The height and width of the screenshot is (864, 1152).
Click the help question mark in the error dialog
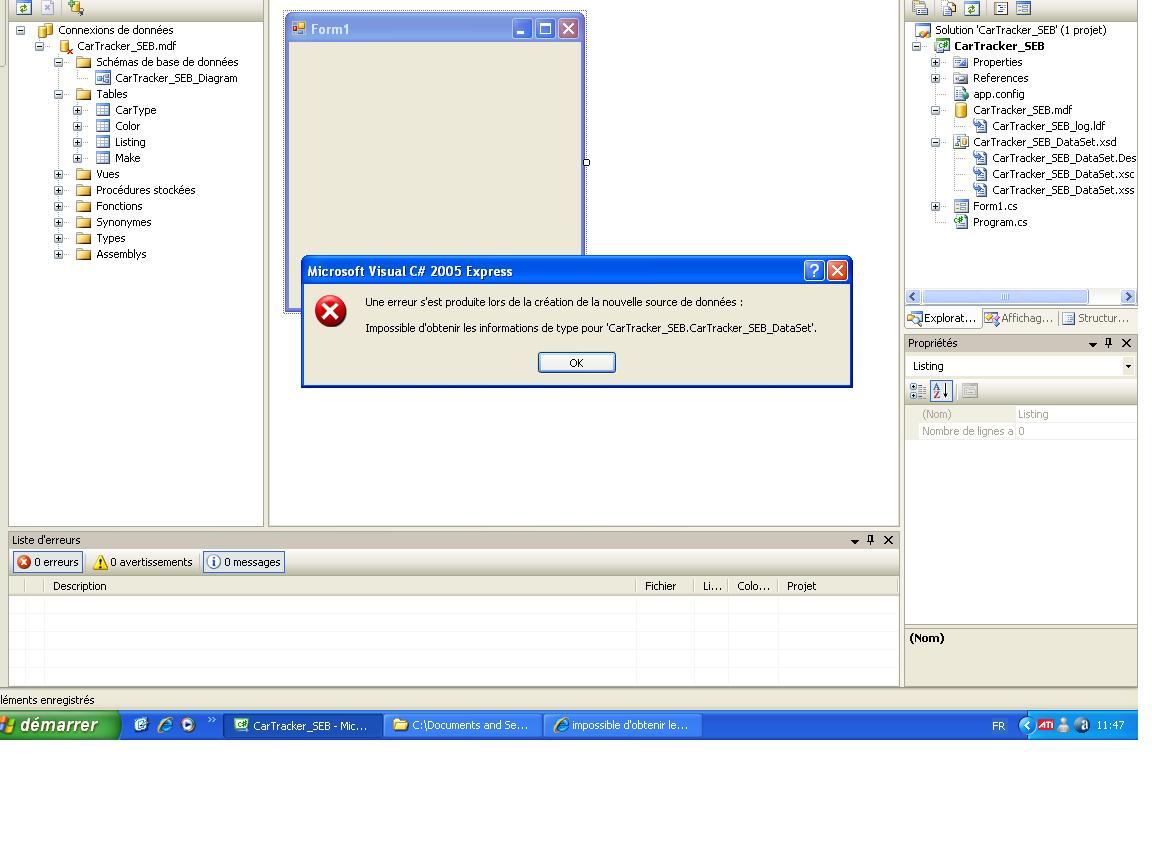coord(813,271)
